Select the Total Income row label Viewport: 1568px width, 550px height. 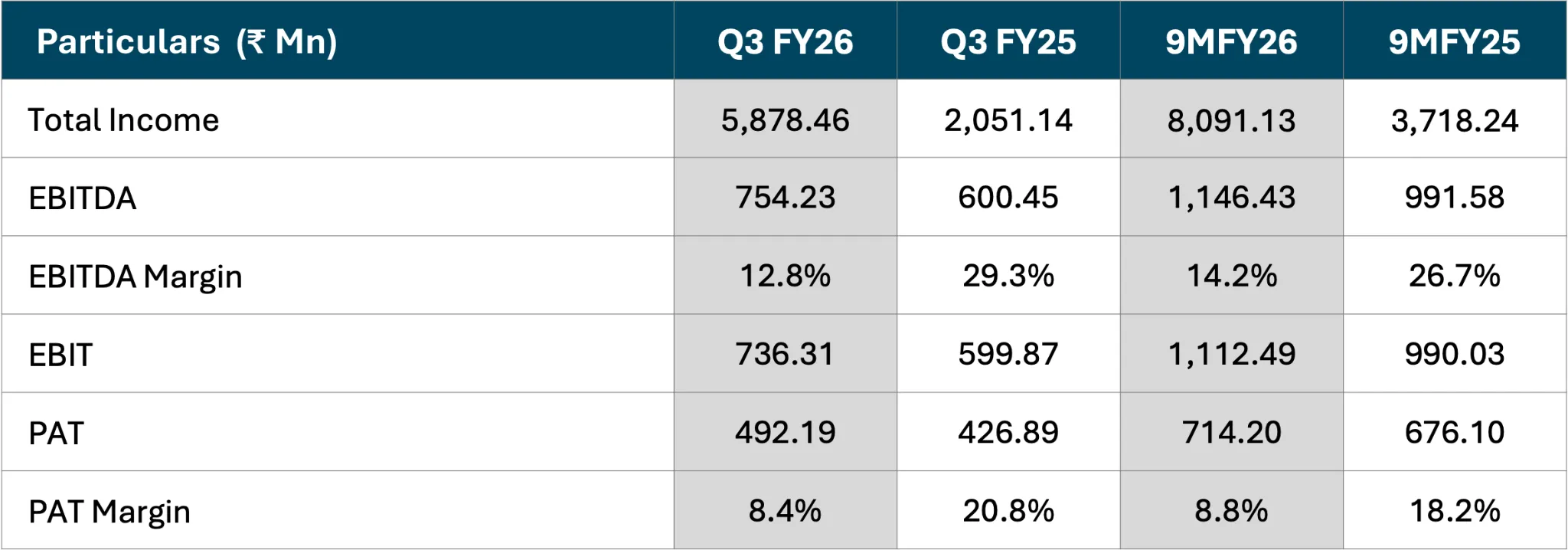pyautogui.click(x=123, y=120)
